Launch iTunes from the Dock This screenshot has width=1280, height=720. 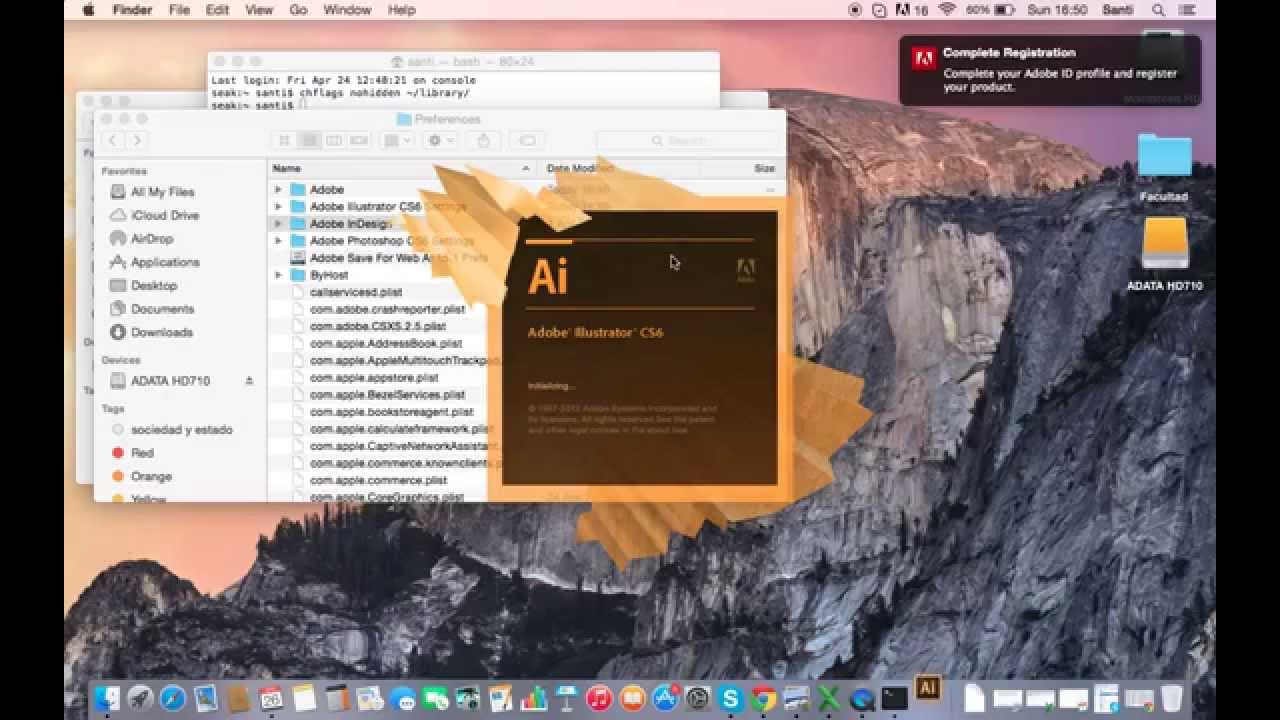(x=599, y=698)
